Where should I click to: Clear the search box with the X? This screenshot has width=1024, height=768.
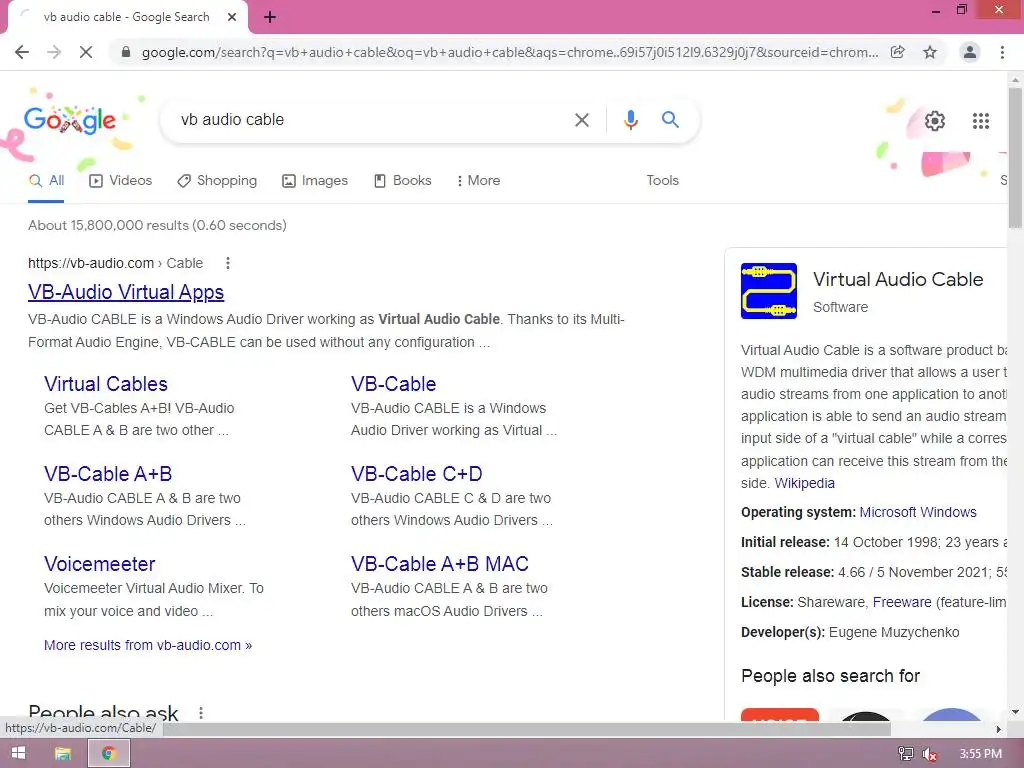(x=581, y=120)
